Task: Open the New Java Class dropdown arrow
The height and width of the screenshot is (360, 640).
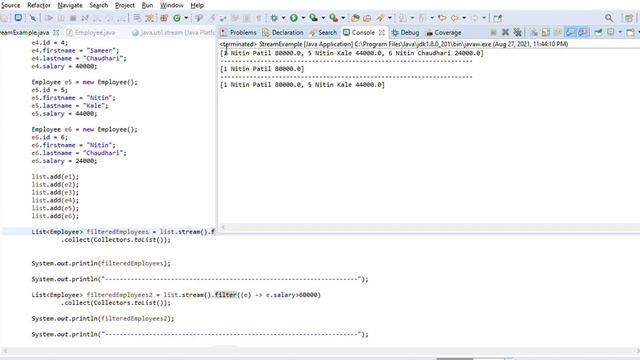Action: click(186, 18)
